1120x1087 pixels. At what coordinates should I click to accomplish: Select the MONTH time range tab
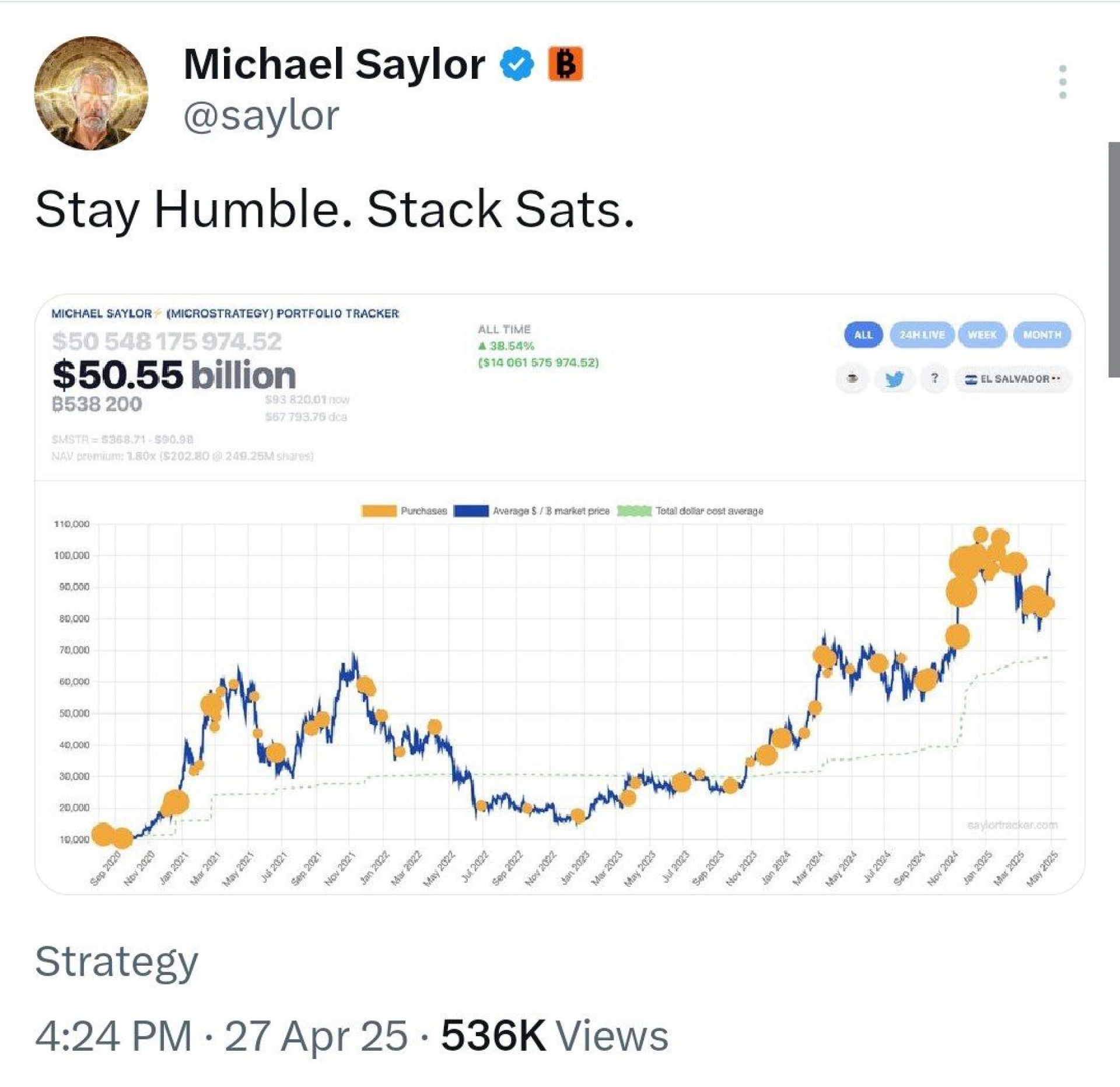coord(1042,335)
